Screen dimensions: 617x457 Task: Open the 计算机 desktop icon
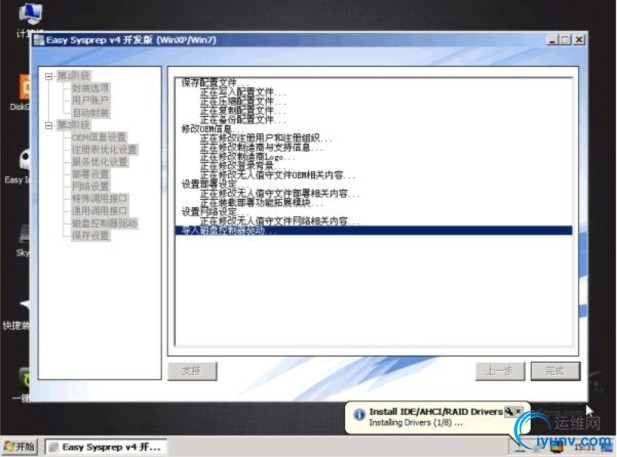[x=30, y=20]
